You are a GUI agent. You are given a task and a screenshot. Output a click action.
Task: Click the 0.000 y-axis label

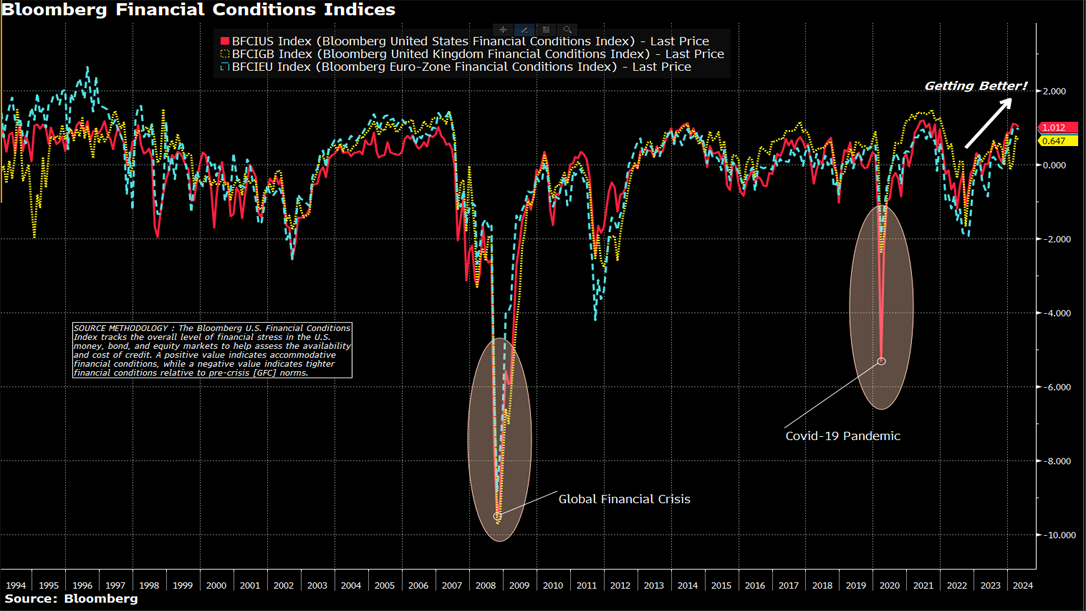click(1054, 165)
